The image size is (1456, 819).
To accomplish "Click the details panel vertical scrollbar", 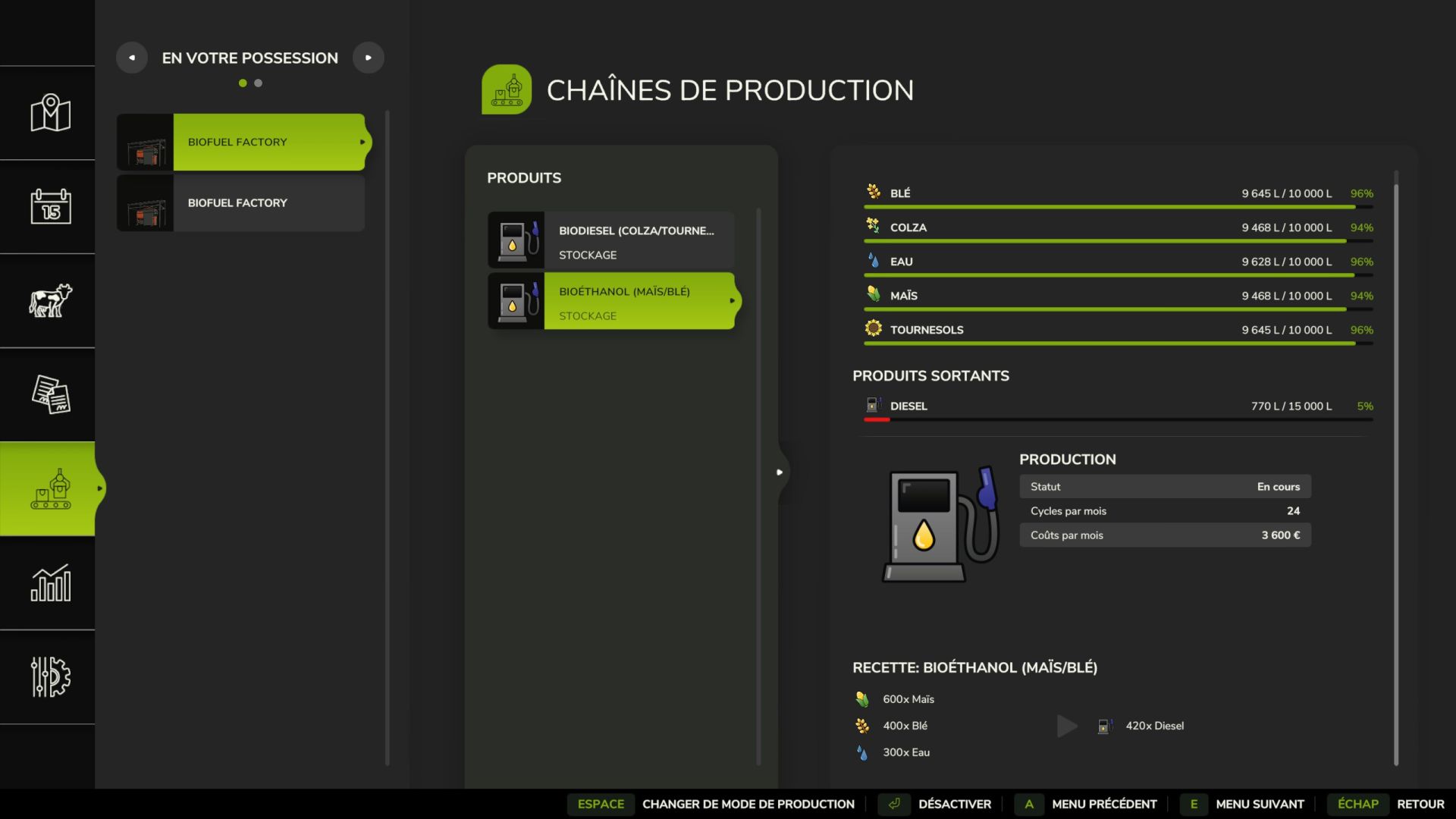I will [1396, 470].
